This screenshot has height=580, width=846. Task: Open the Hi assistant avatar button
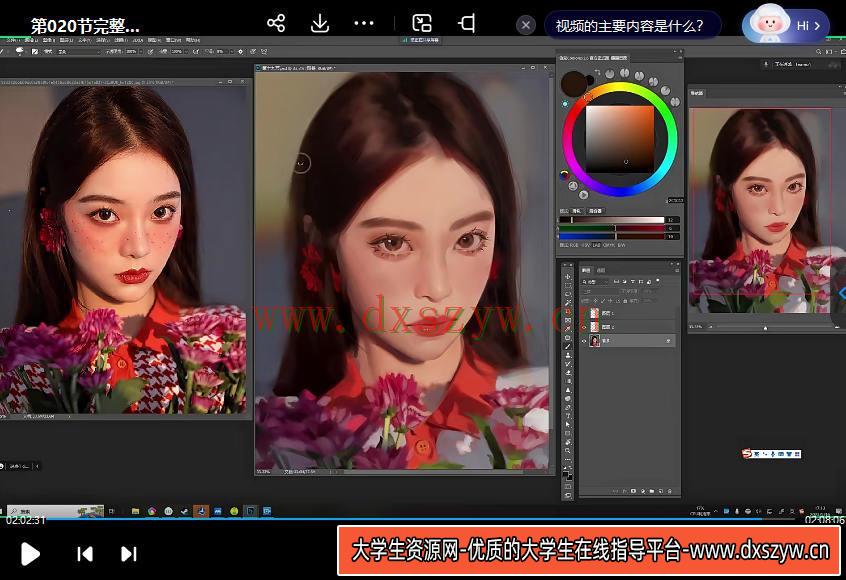[x=785, y=25]
